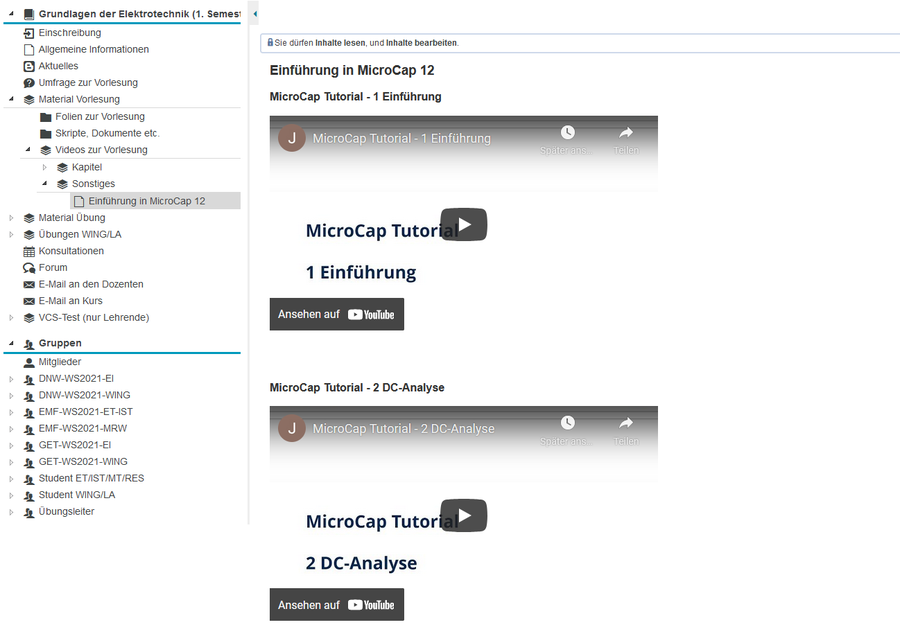Click the E-Mail an den Dozenten envelope icon
900x636 pixels.
[29, 285]
